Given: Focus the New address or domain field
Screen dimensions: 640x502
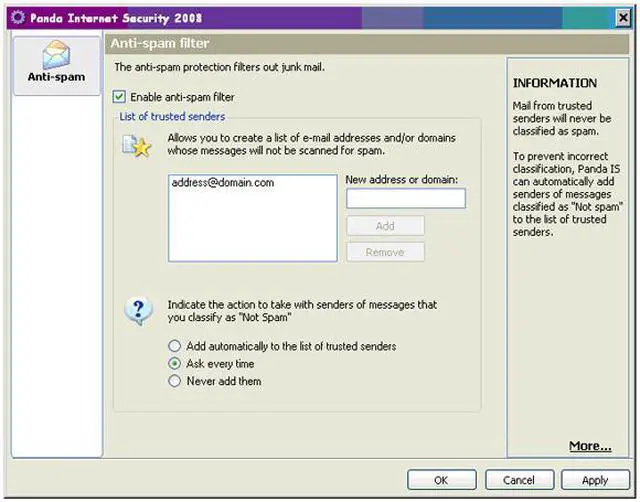Looking at the screenshot, I should tap(405, 199).
